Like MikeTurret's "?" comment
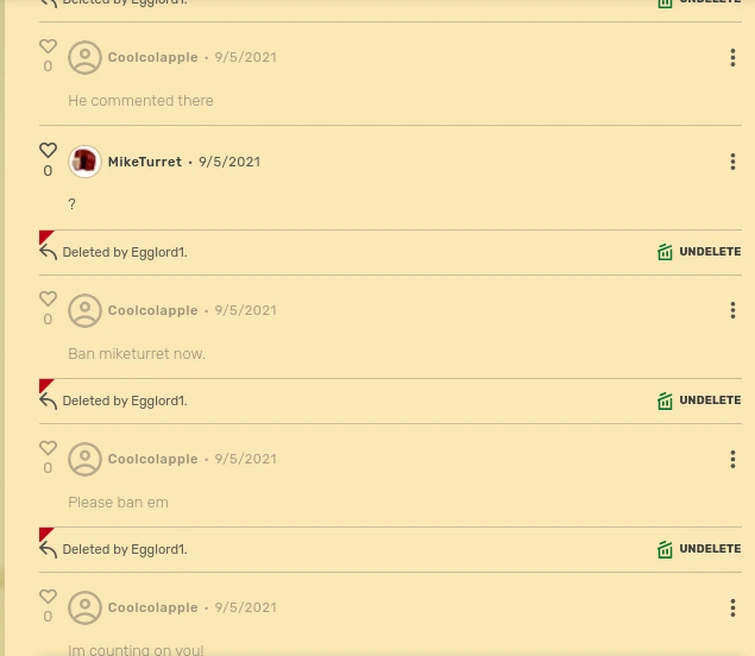The image size is (755, 656). tap(48, 150)
